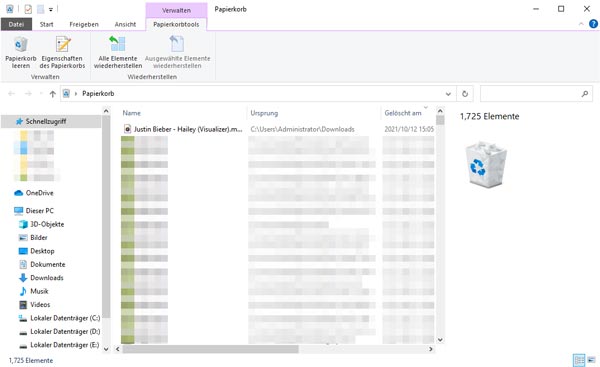Click the Dieser PC monitor icon
The height and width of the screenshot is (367, 600).
tap(18, 210)
